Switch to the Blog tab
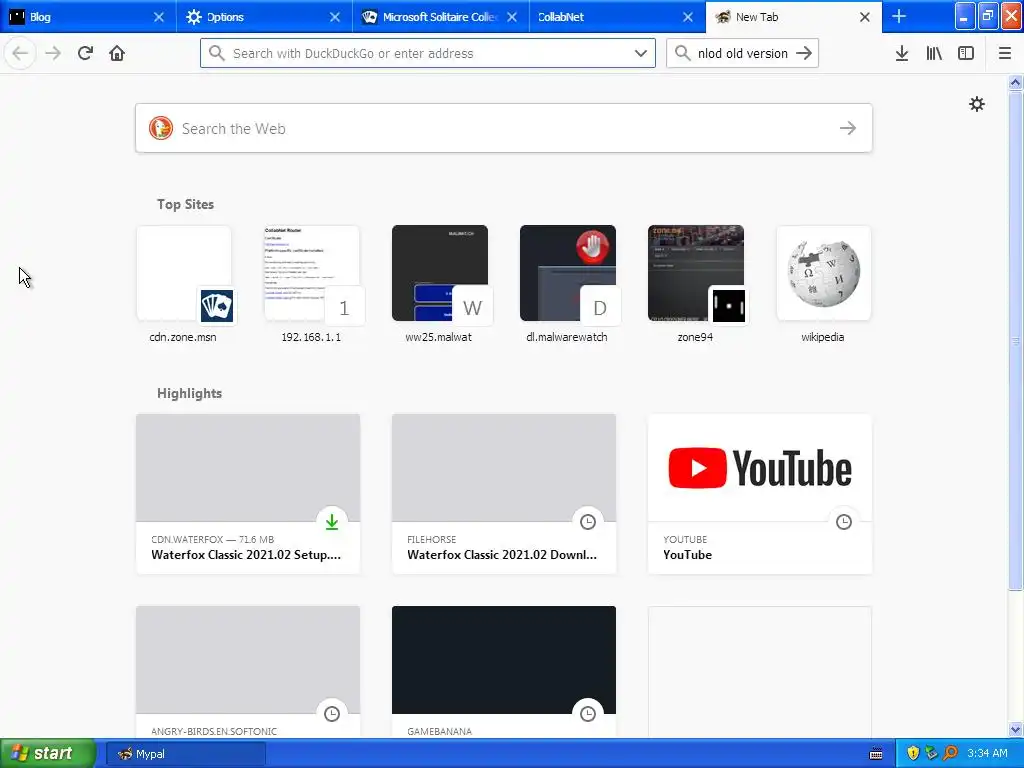1024x768 pixels. (x=88, y=17)
